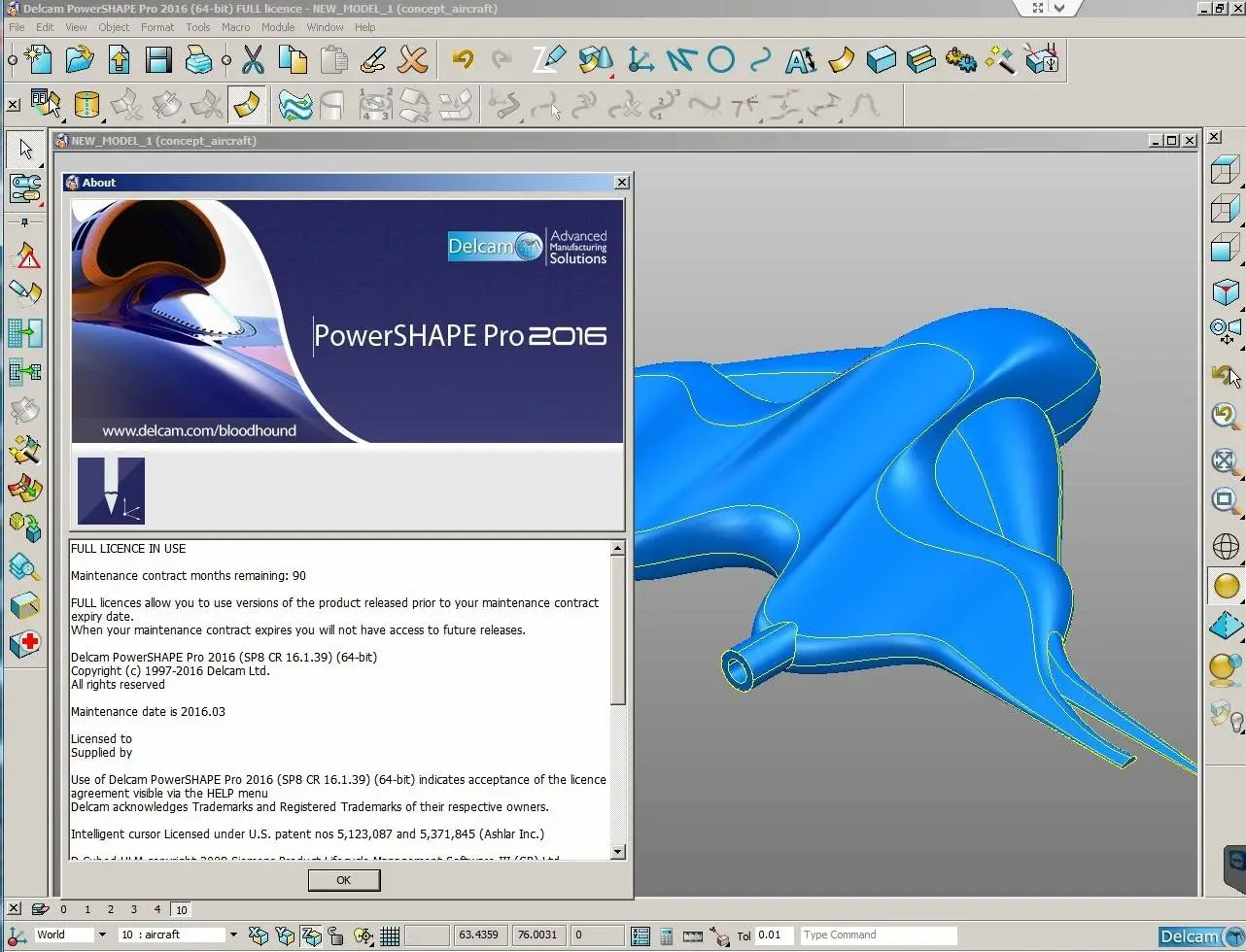Select the Arc circle tool
The image size is (1246, 952).
click(721, 60)
